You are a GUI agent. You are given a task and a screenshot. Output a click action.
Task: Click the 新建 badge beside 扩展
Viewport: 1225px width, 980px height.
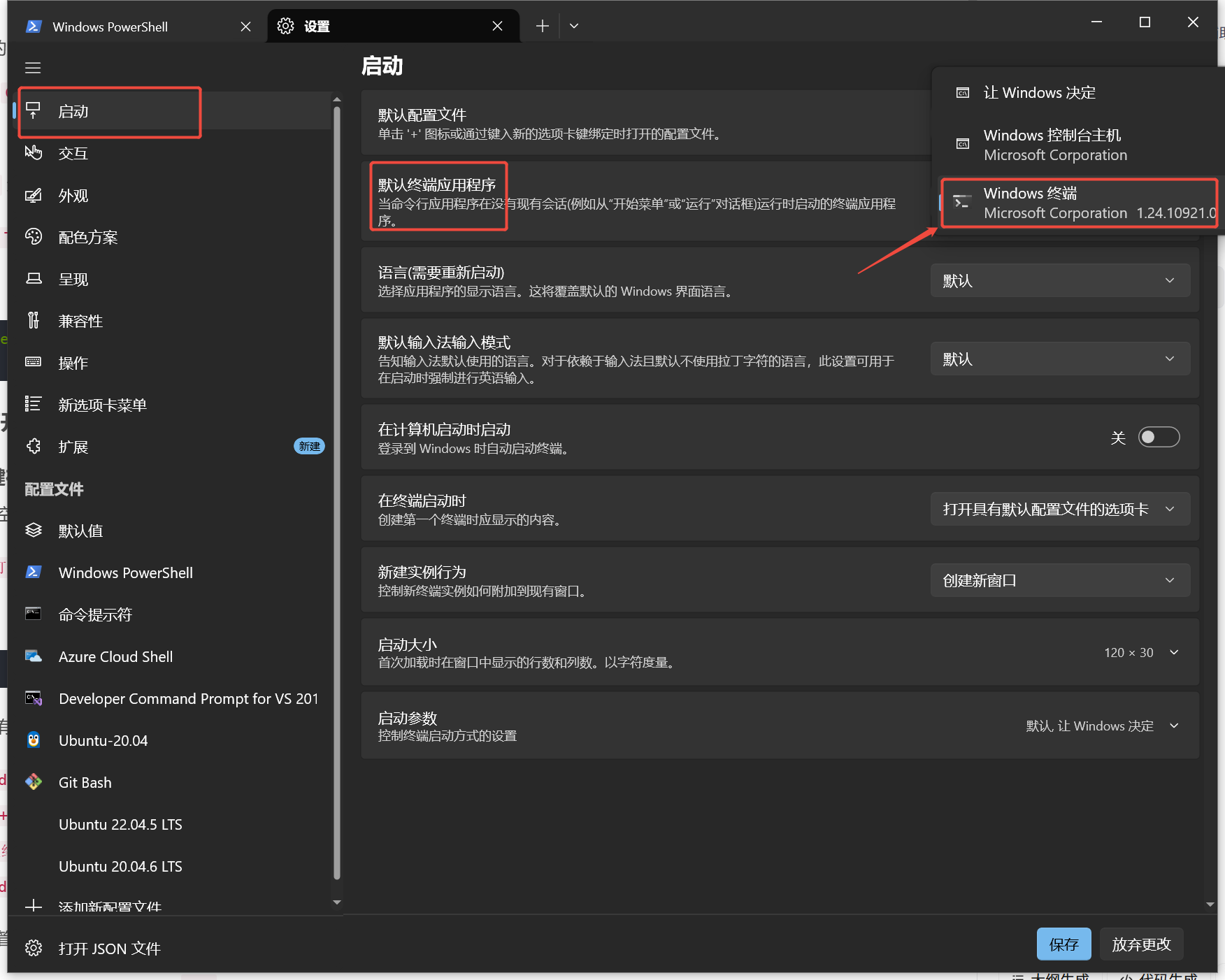tap(309, 446)
